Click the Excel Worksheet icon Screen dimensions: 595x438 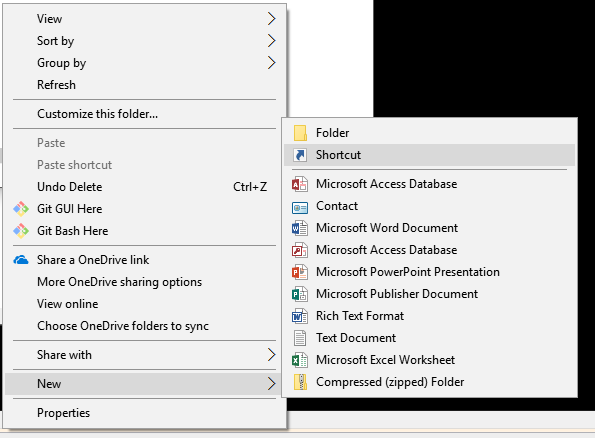pos(300,360)
